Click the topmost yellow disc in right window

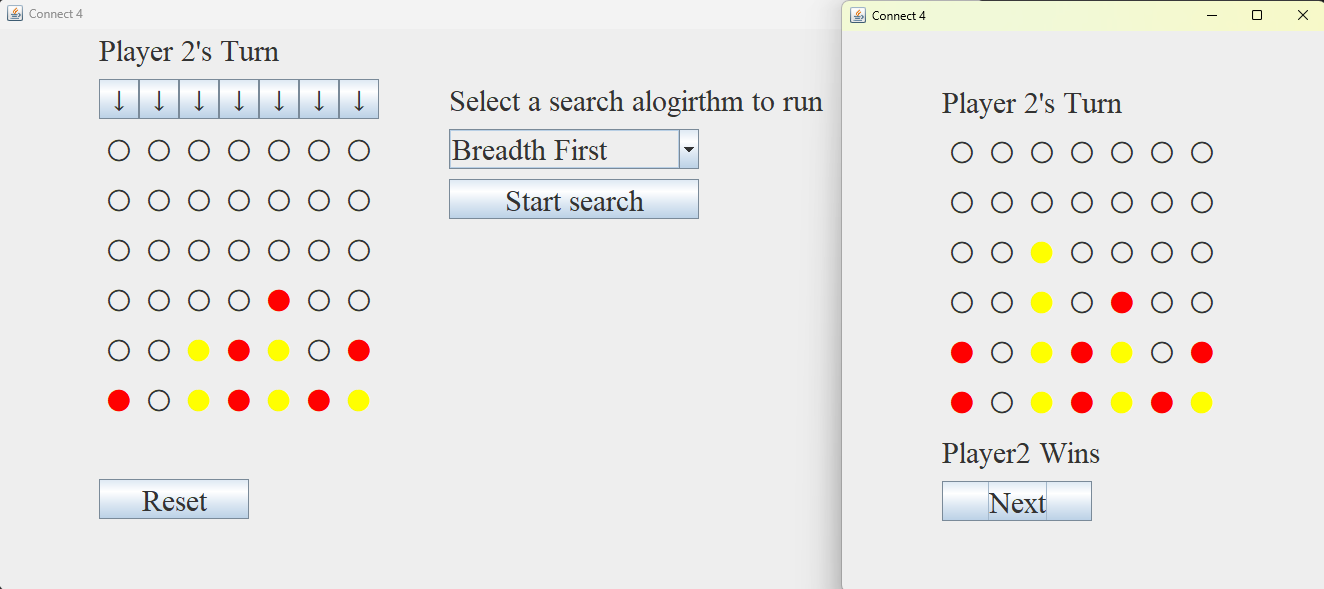[1042, 252]
